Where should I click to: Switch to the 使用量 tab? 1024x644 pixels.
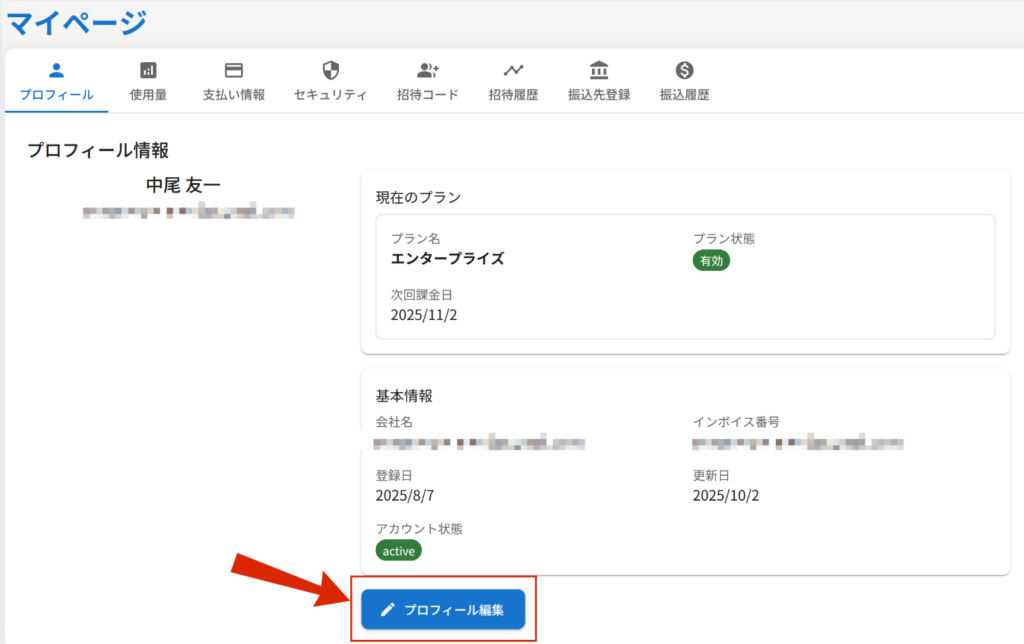pos(148,96)
